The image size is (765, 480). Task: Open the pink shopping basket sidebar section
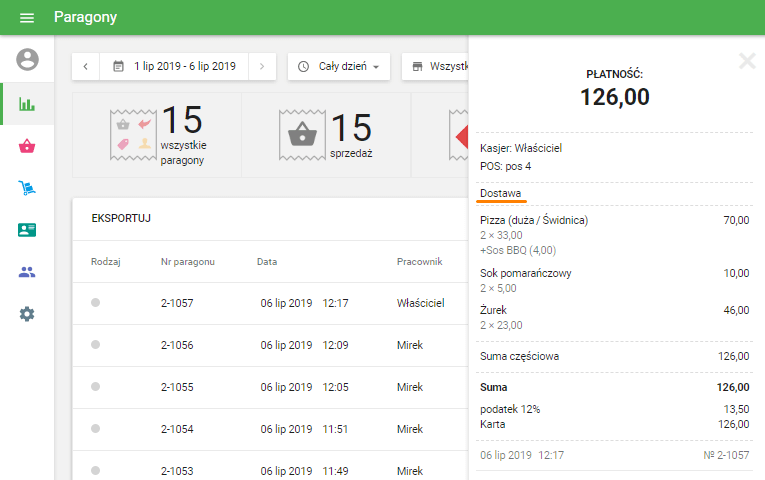click(x=27, y=146)
